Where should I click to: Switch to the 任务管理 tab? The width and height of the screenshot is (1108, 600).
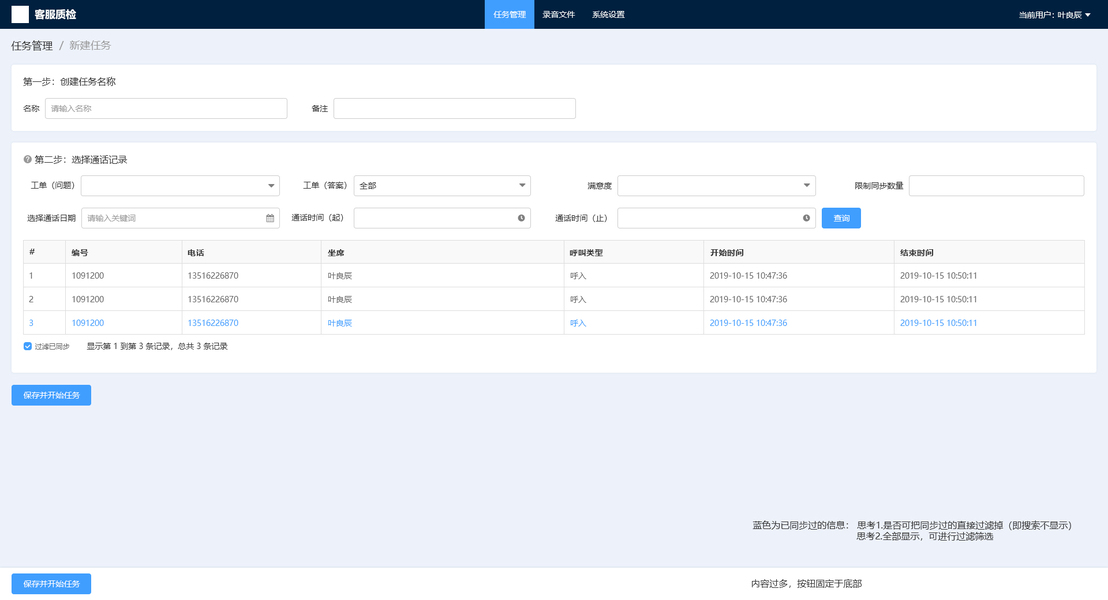(x=509, y=15)
